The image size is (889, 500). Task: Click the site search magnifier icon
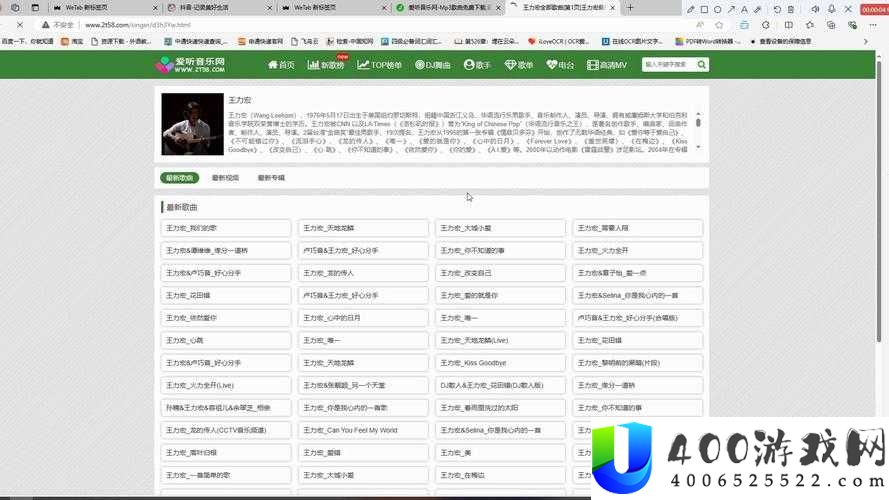pyautogui.click(x=701, y=65)
